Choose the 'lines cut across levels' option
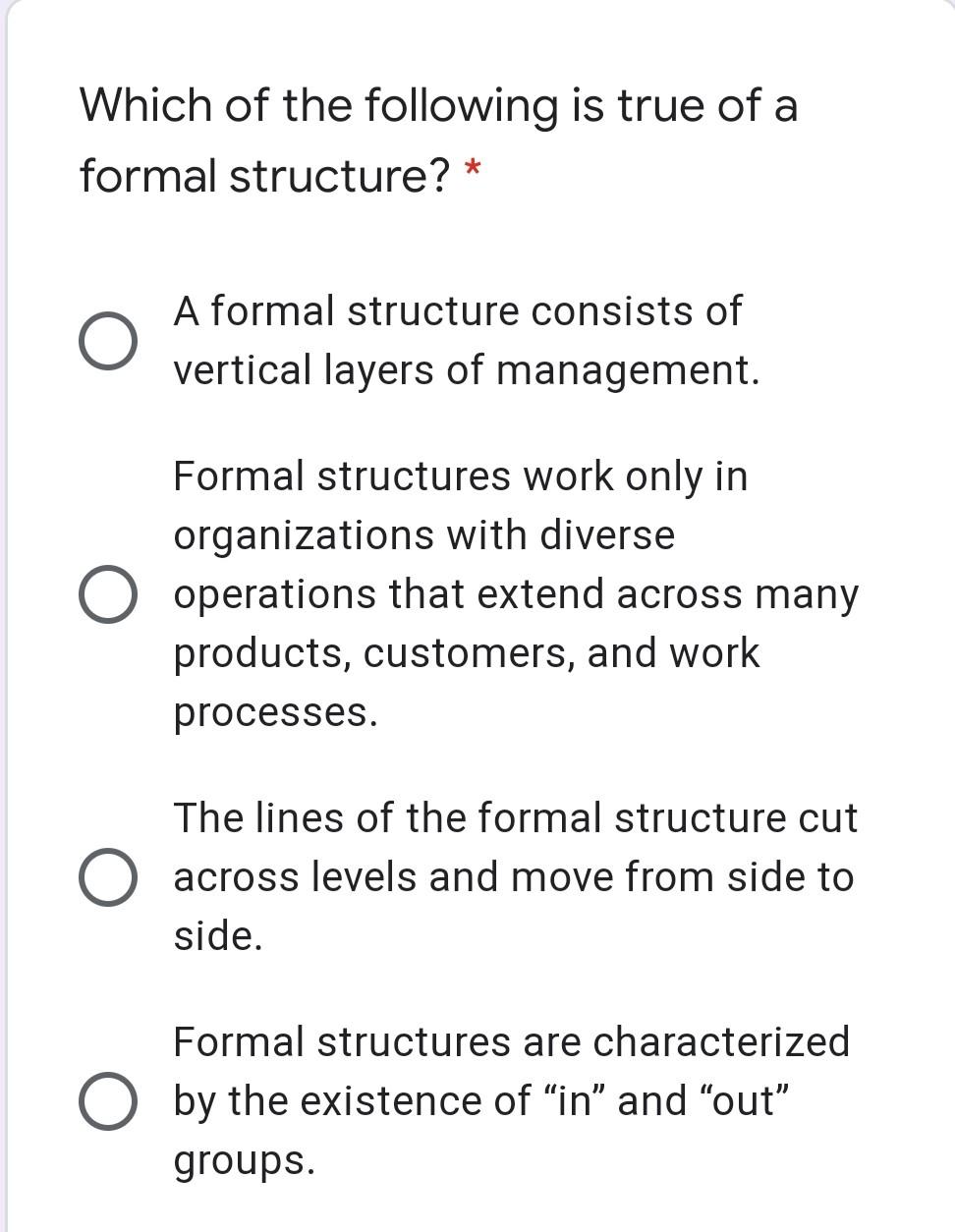This screenshot has height=1232, width=955. 110,876
